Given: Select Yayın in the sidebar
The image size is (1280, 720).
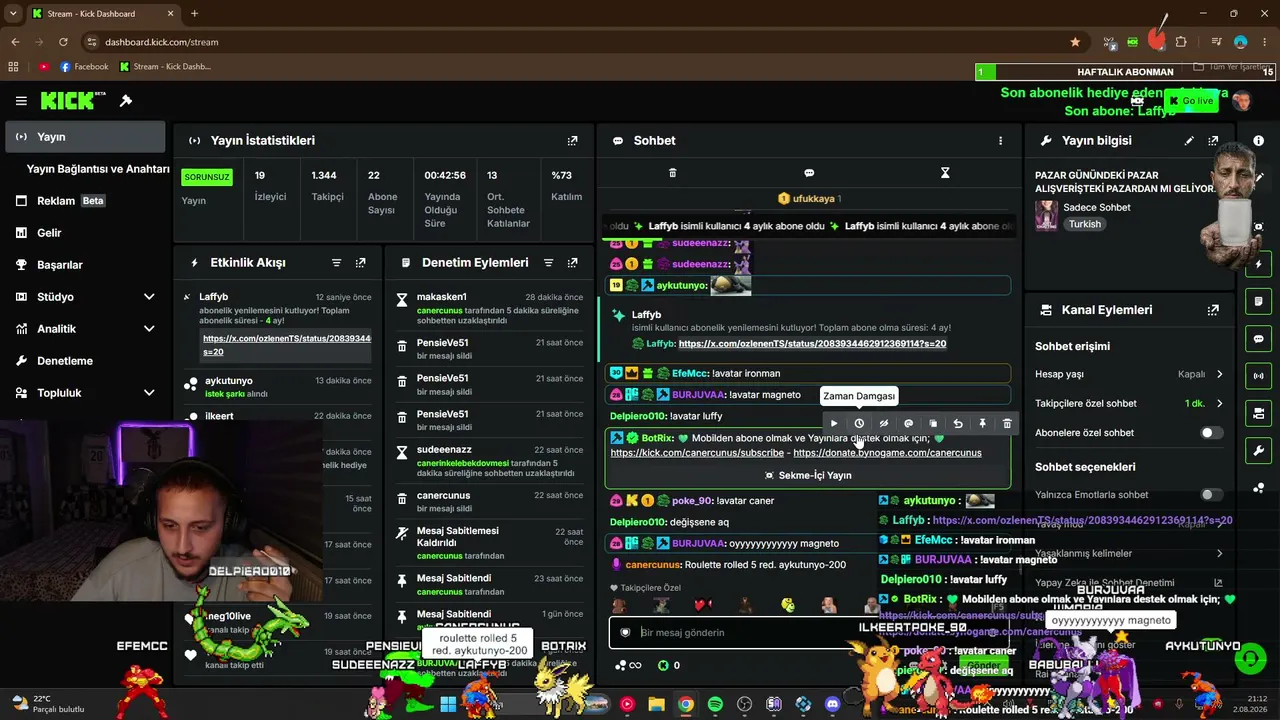Looking at the screenshot, I should point(85,137).
